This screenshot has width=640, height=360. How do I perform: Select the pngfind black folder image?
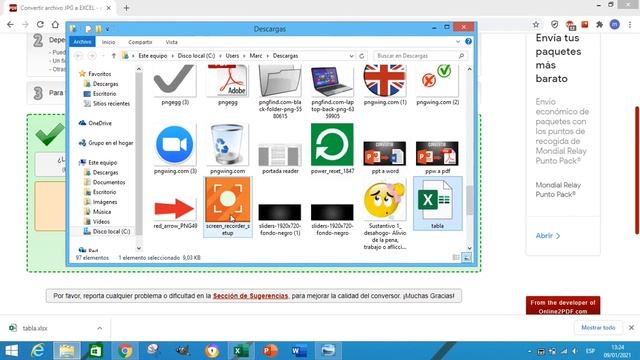pyautogui.click(x=280, y=92)
